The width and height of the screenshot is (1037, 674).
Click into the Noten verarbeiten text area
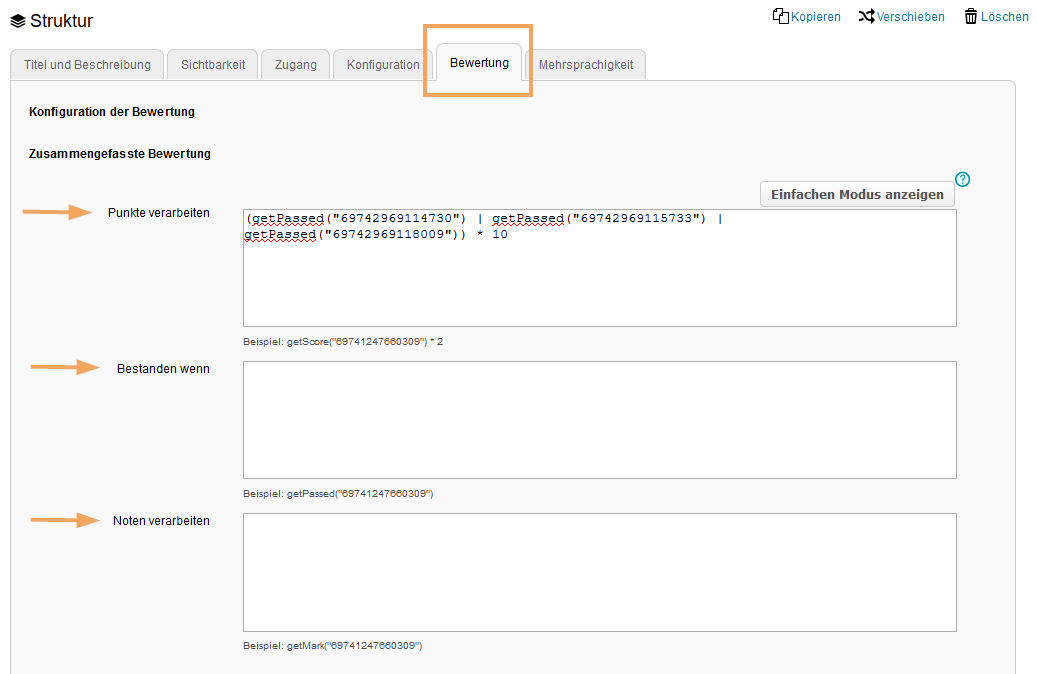[x=599, y=572]
